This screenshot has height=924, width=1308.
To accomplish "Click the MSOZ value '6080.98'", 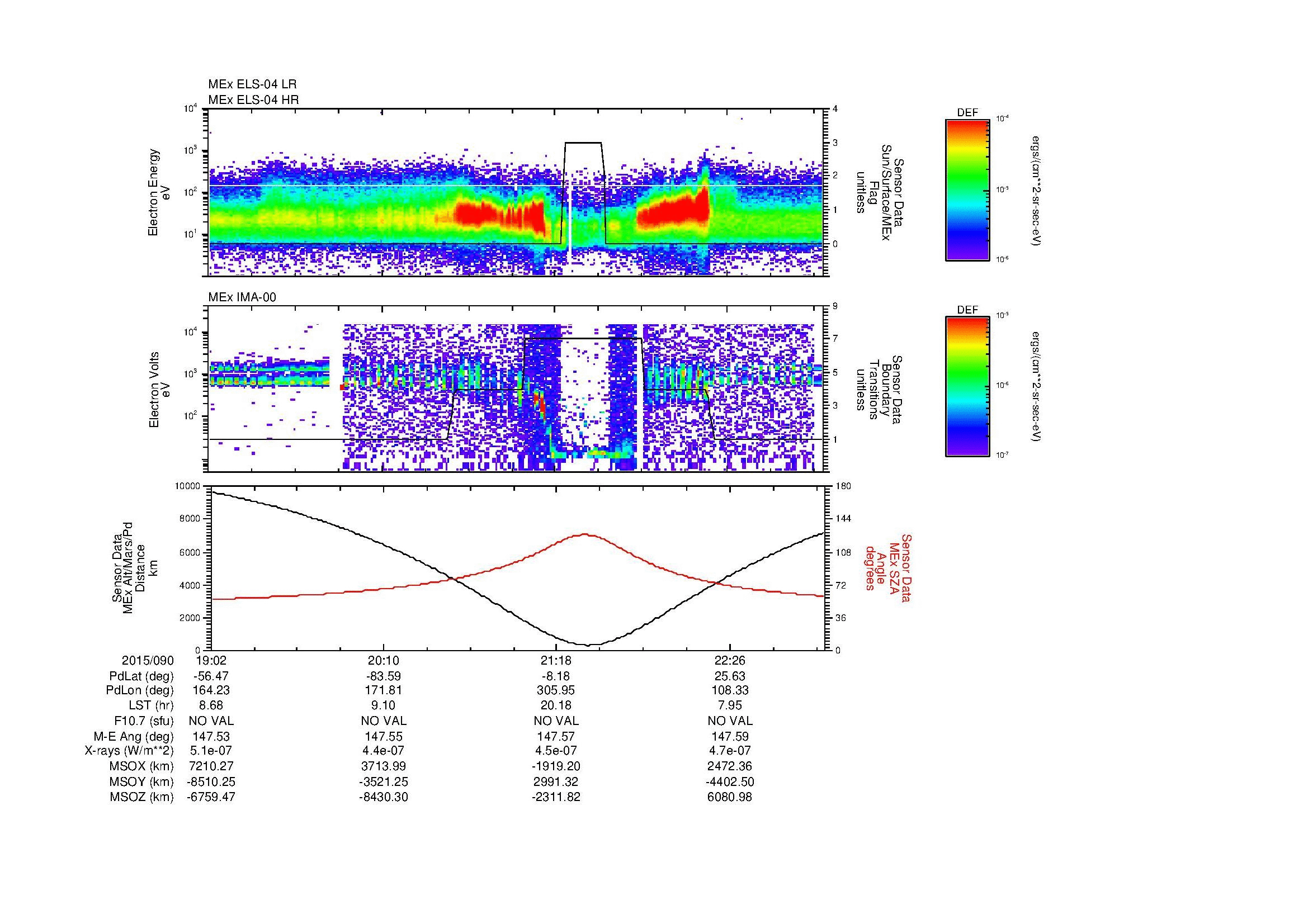I will tap(730, 797).
